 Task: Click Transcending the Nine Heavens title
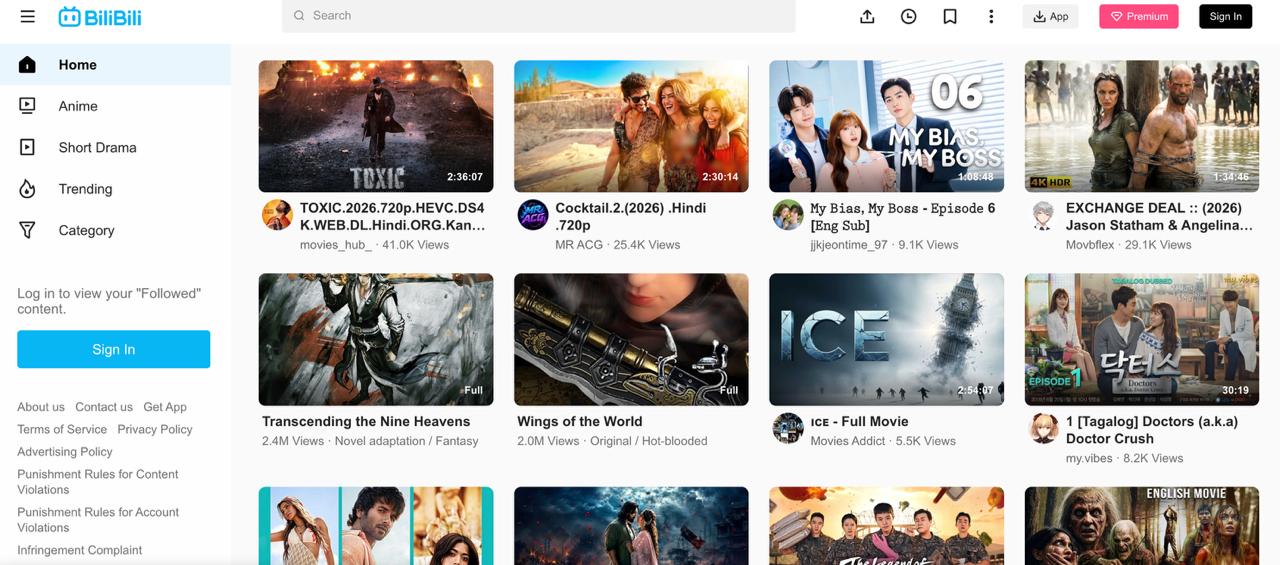tap(366, 422)
